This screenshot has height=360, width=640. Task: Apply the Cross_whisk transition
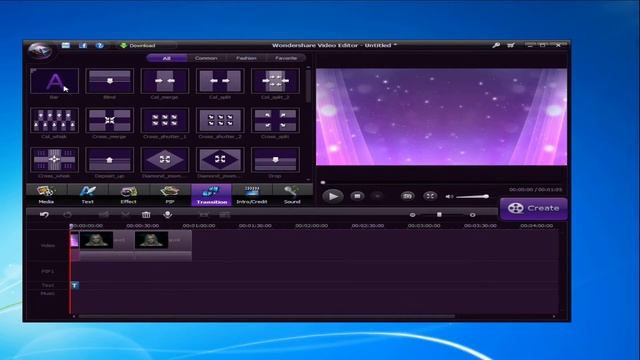pyautogui.click(x=54, y=160)
